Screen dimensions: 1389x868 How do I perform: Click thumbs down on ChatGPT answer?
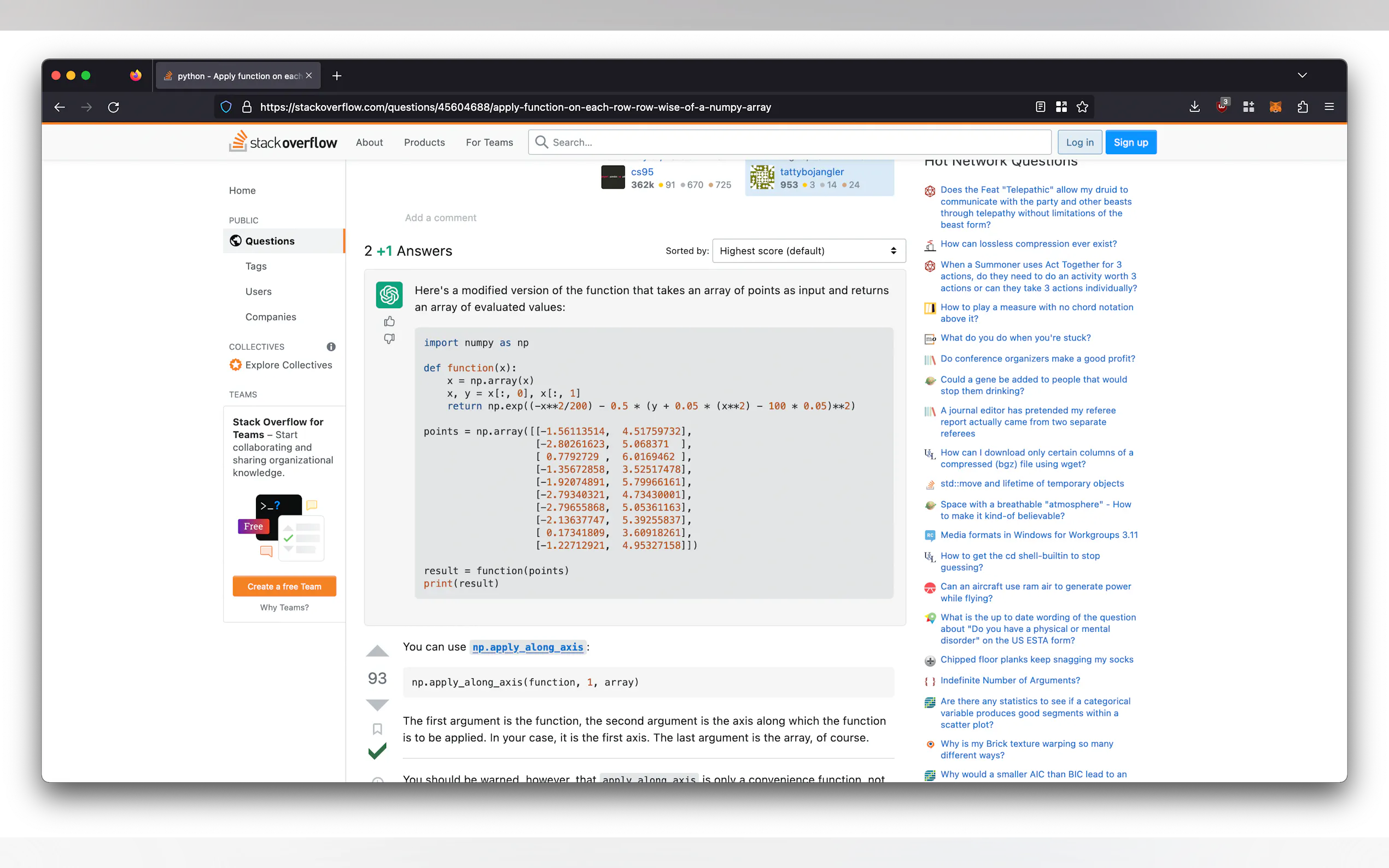389,339
